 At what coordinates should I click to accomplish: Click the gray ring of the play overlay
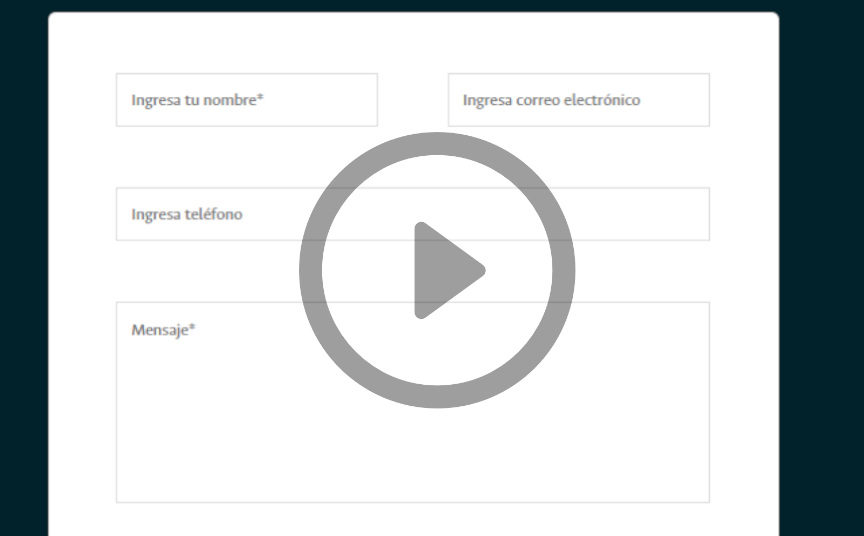(437, 144)
